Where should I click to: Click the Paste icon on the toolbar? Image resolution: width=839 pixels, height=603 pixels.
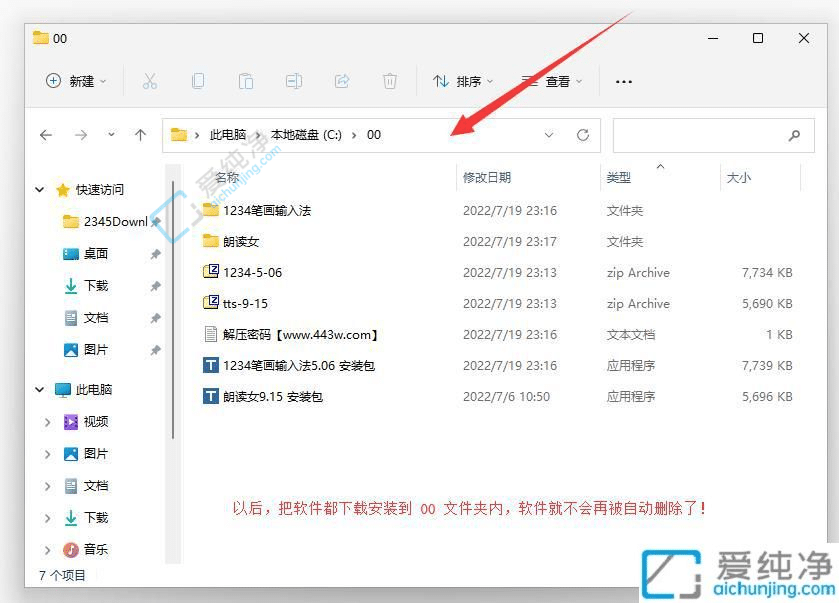click(245, 81)
